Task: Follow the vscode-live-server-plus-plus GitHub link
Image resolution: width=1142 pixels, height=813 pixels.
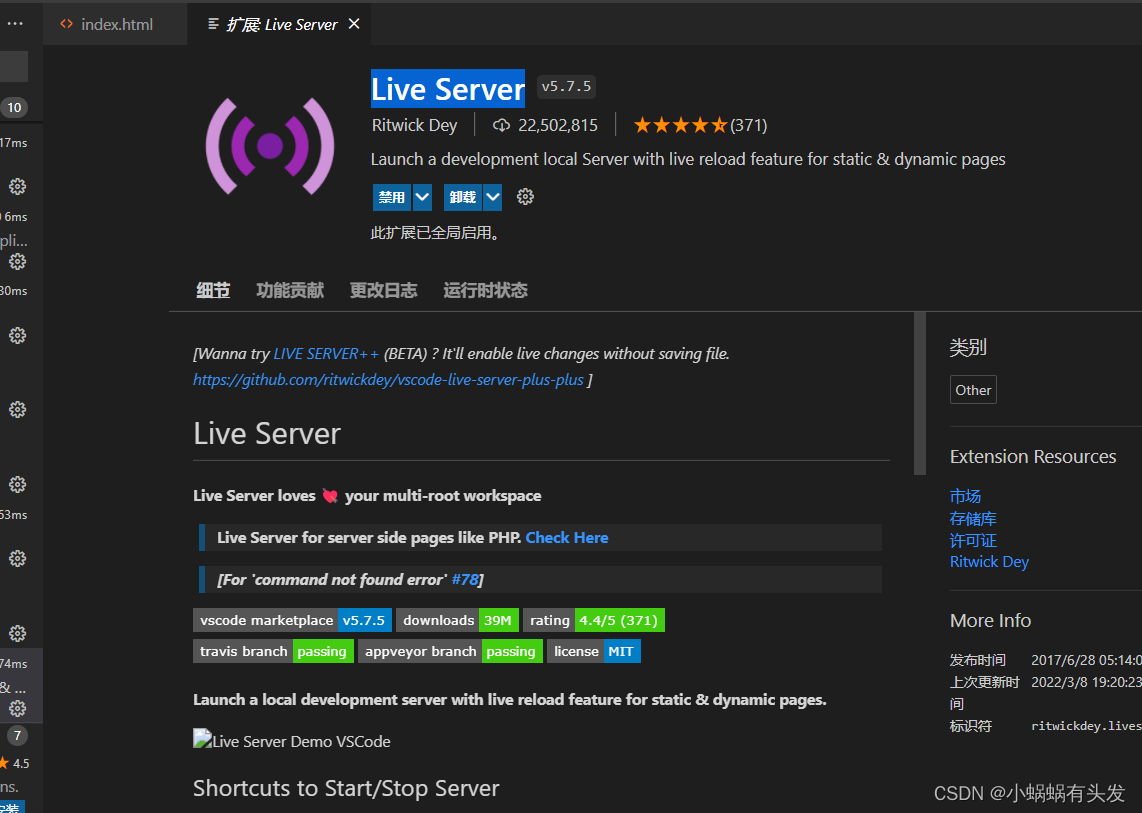Action: pos(388,379)
